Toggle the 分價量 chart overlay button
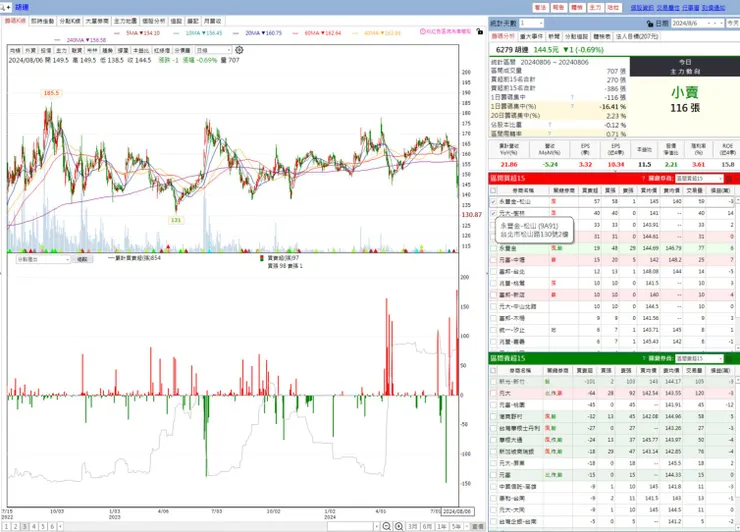 click(182, 51)
